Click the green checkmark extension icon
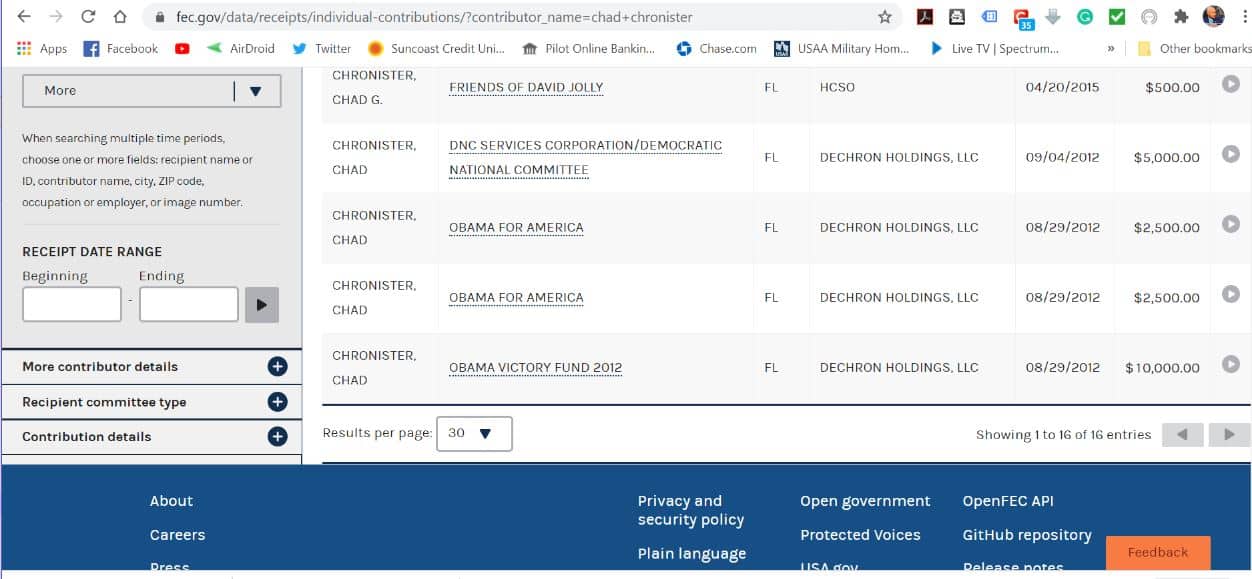Image resolution: width=1252 pixels, height=579 pixels. pyautogui.click(x=1117, y=17)
